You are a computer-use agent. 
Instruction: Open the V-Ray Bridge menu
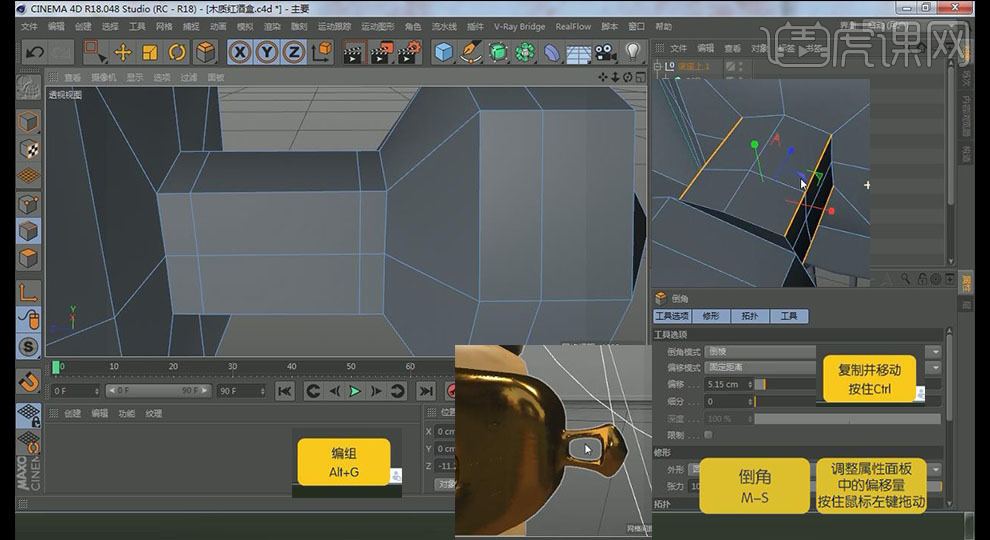519,27
